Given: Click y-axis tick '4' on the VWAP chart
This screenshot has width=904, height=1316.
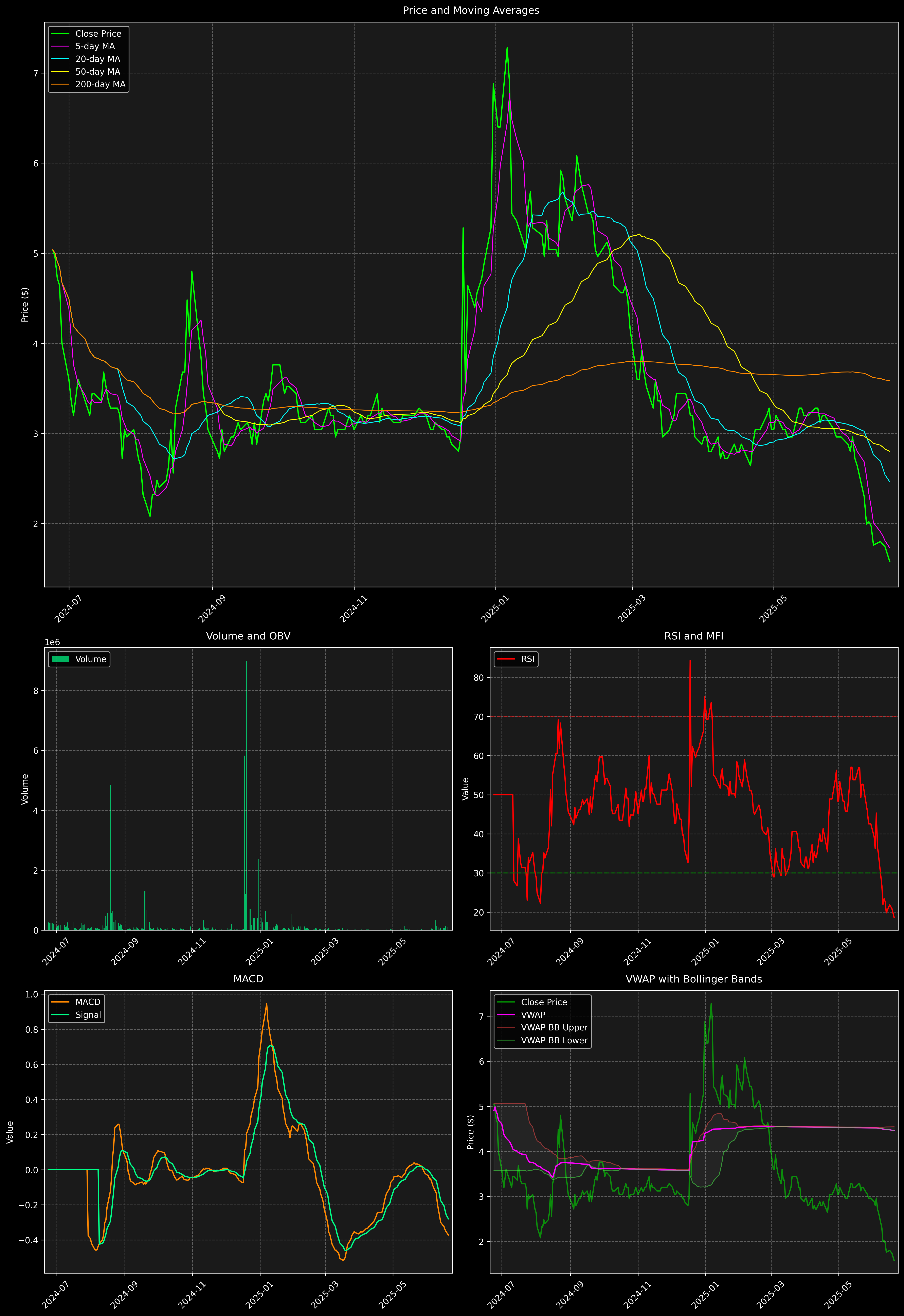Looking at the screenshot, I should pos(482,1152).
